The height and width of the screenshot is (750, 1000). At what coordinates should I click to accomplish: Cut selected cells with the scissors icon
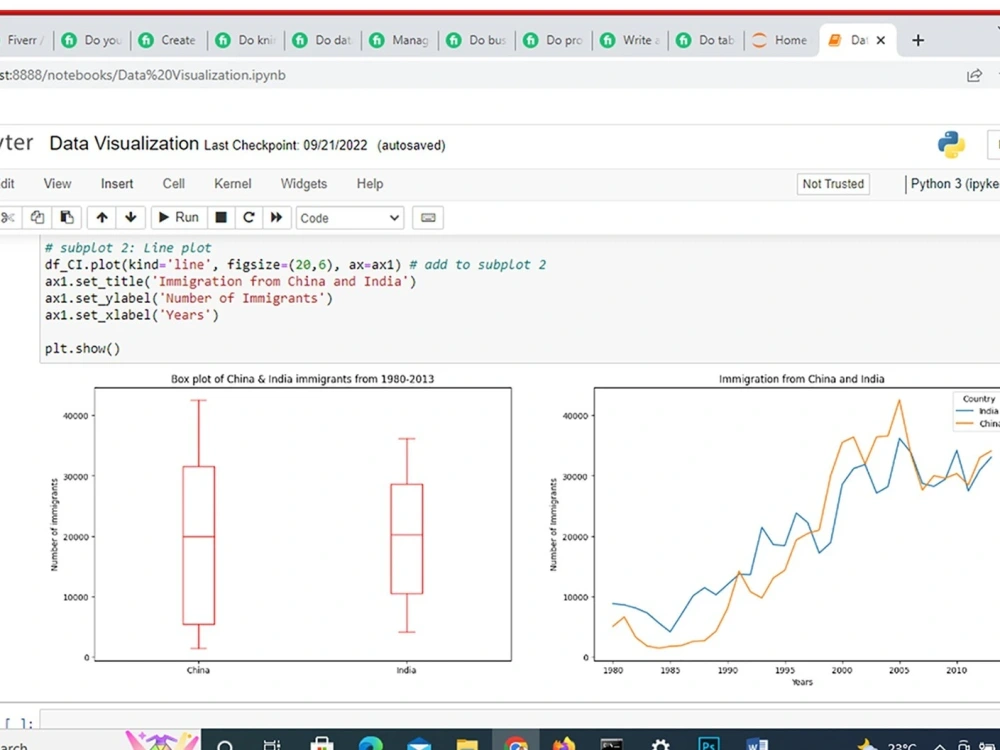point(9,217)
